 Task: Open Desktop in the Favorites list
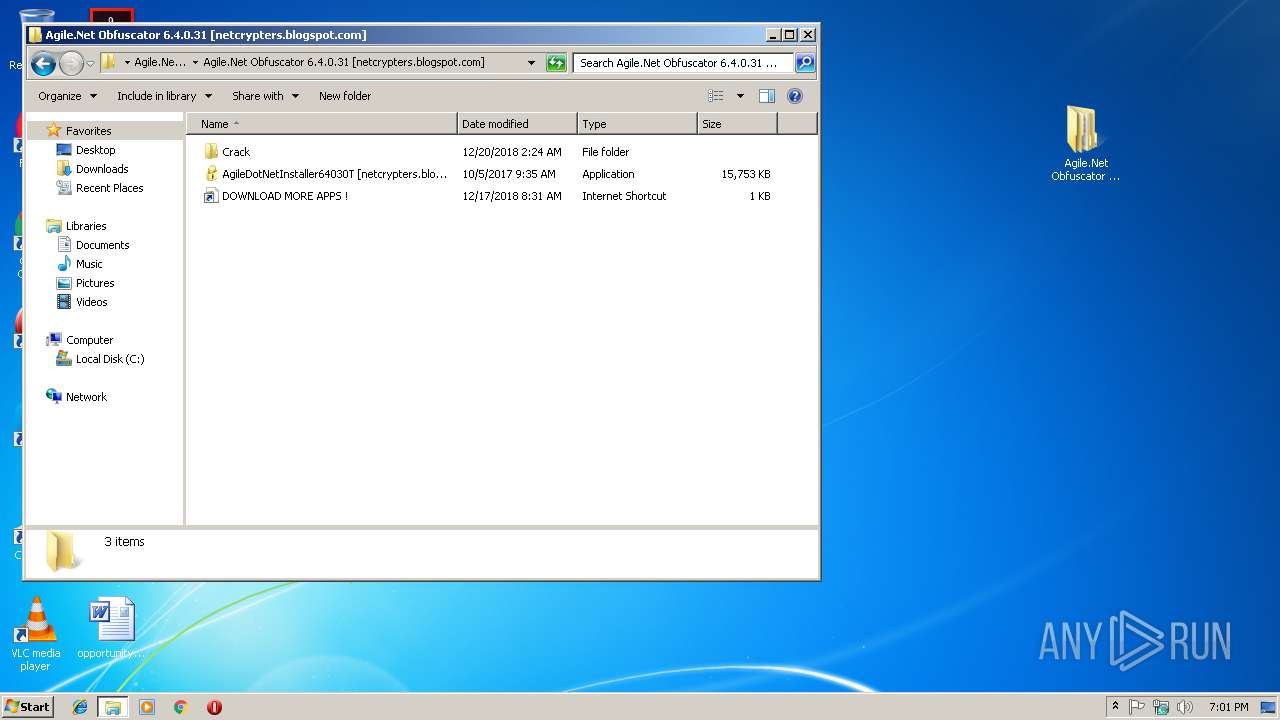click(x=95, y=150)
